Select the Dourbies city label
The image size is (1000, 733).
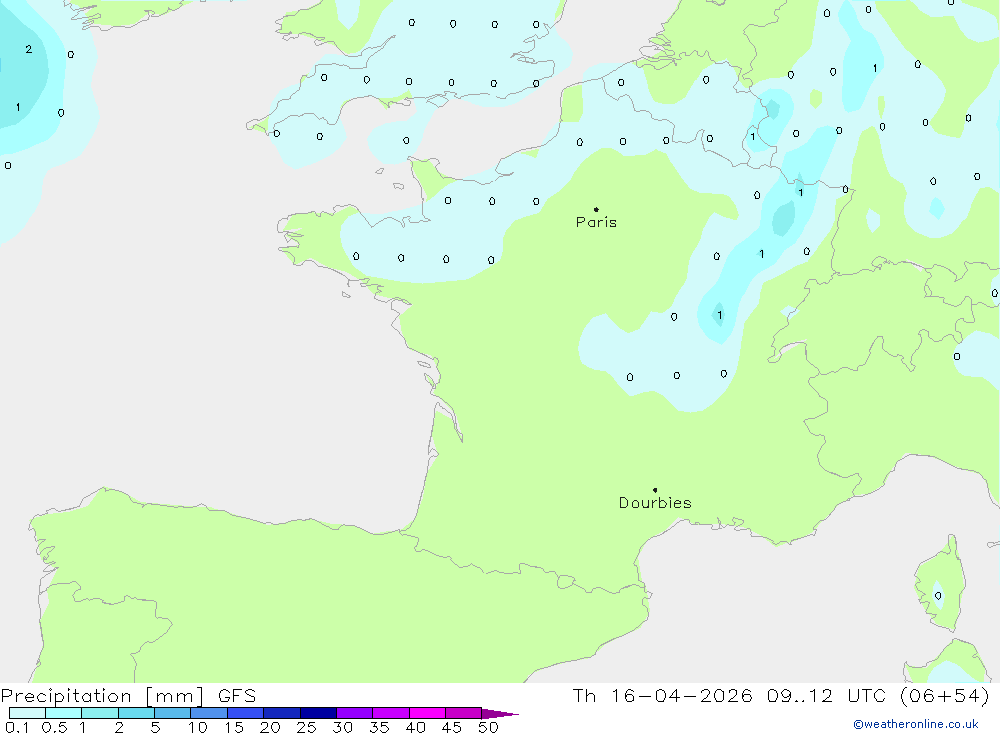655,503
